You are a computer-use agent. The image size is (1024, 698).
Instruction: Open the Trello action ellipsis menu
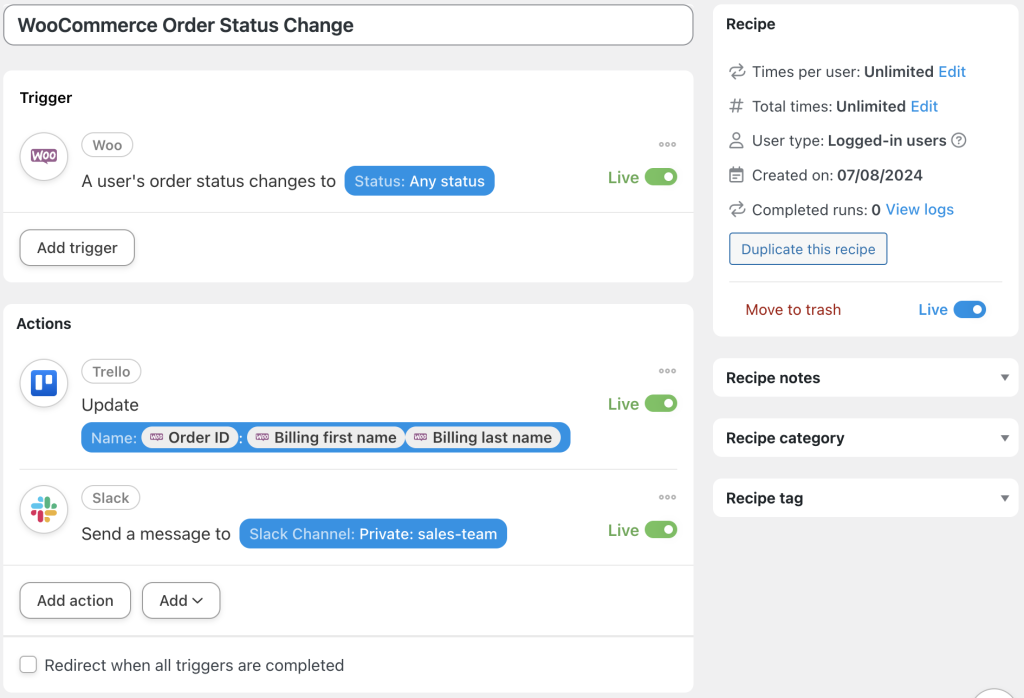tap(667, 371)
